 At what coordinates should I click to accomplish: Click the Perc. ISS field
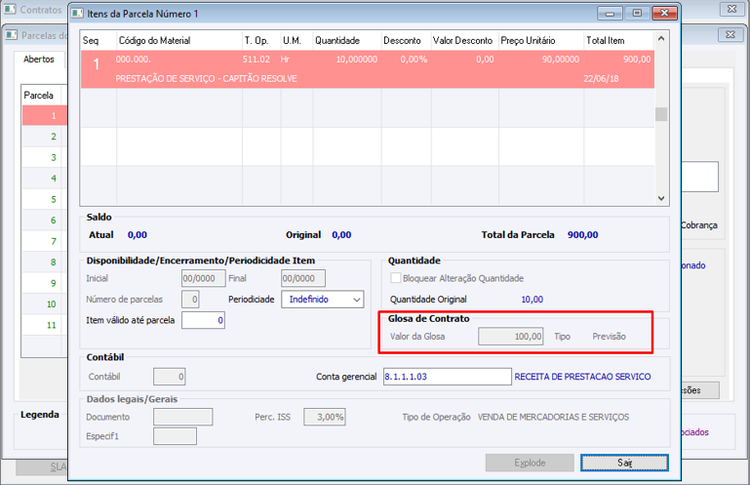324,417
